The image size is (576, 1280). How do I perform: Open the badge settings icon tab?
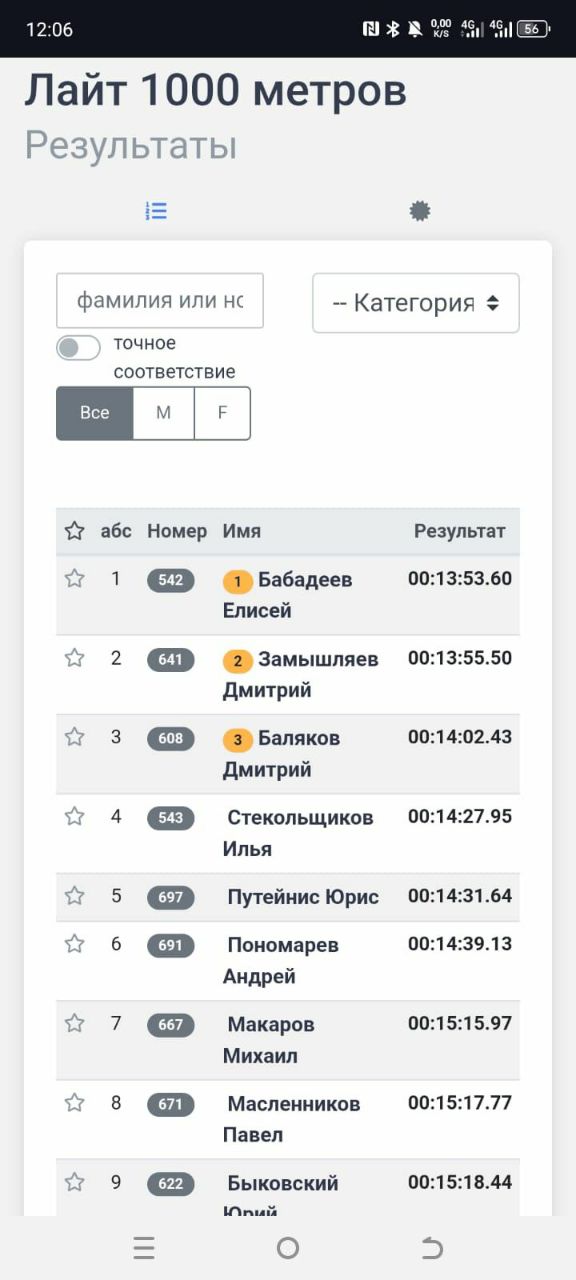(420, 211)
